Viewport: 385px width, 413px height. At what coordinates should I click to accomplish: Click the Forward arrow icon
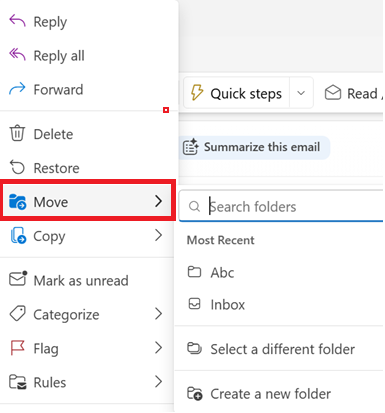[x=17, y=89]
